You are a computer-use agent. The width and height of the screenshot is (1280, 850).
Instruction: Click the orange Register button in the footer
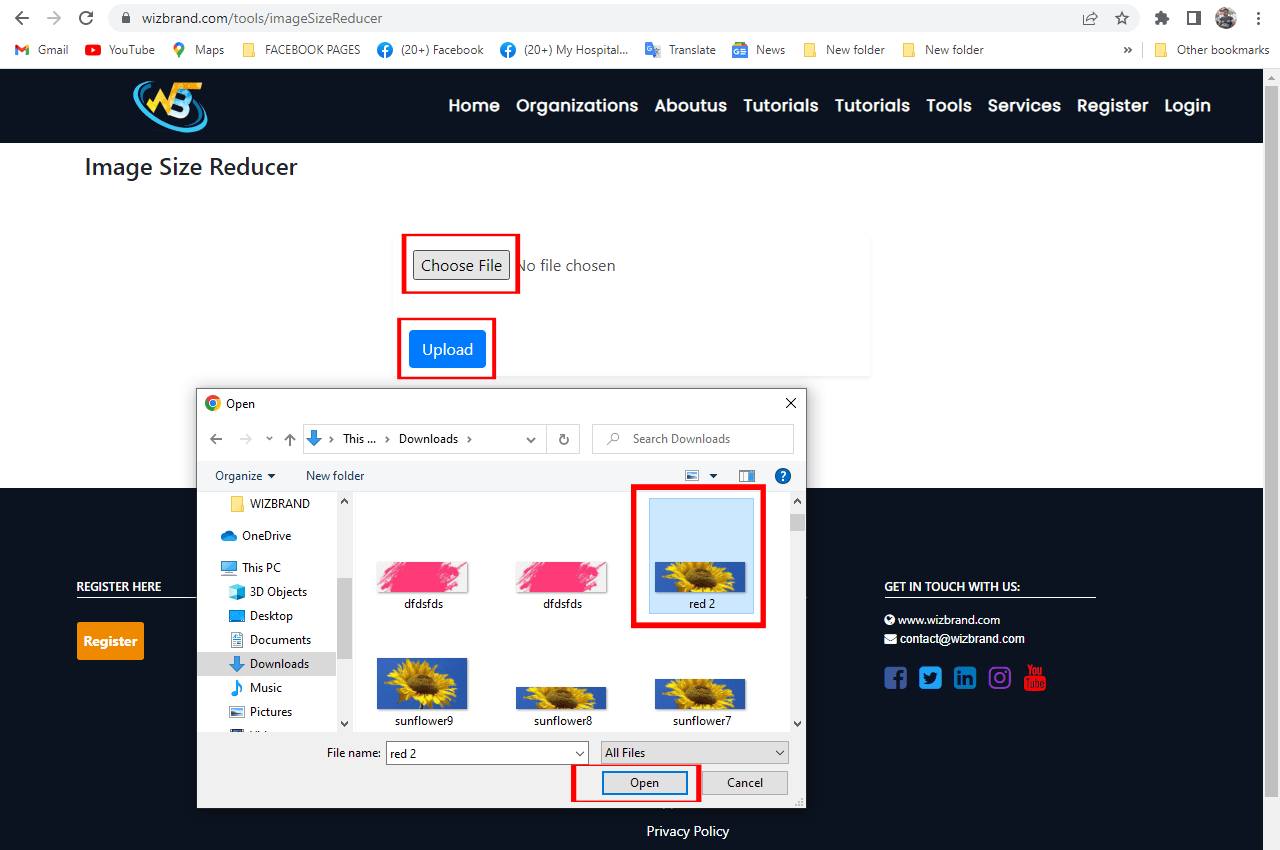pos(110,640)
